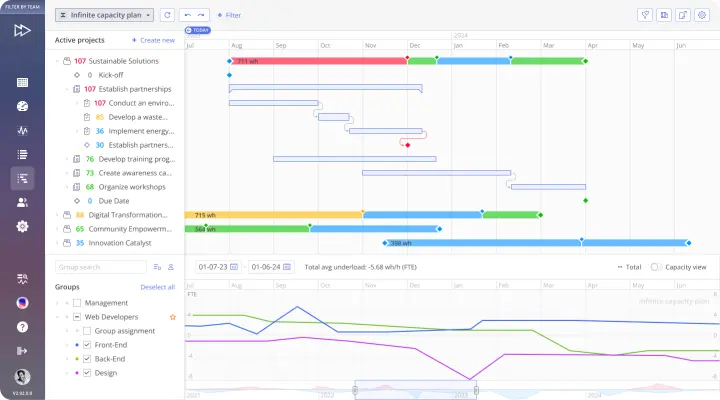Check the Management group checkbox
Image resolution: width=720 pixels, height=400 pixels.
[77, 302]
